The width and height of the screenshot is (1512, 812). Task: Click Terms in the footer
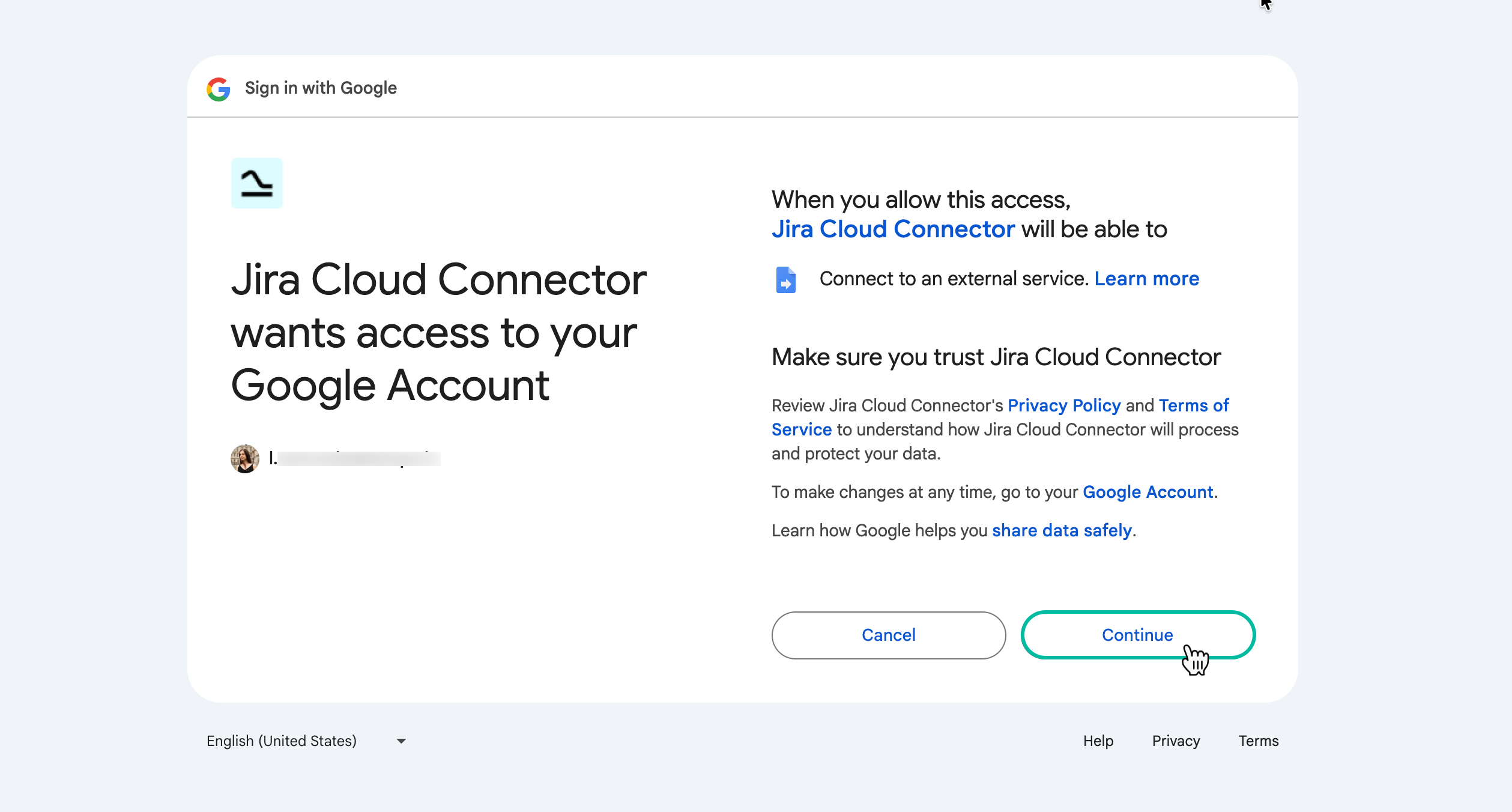pos(1259,741)
